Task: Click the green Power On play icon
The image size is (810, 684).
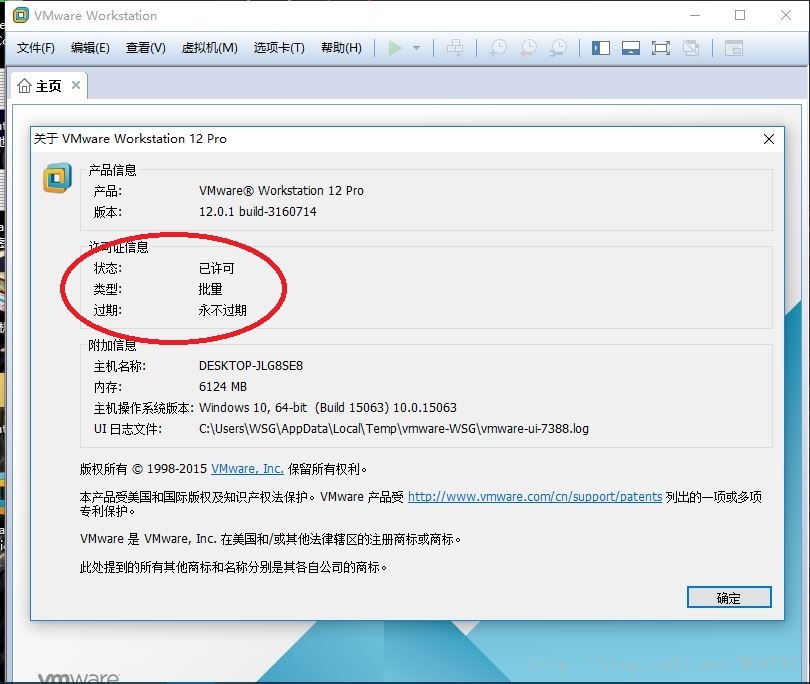Action: click(395, 48)
